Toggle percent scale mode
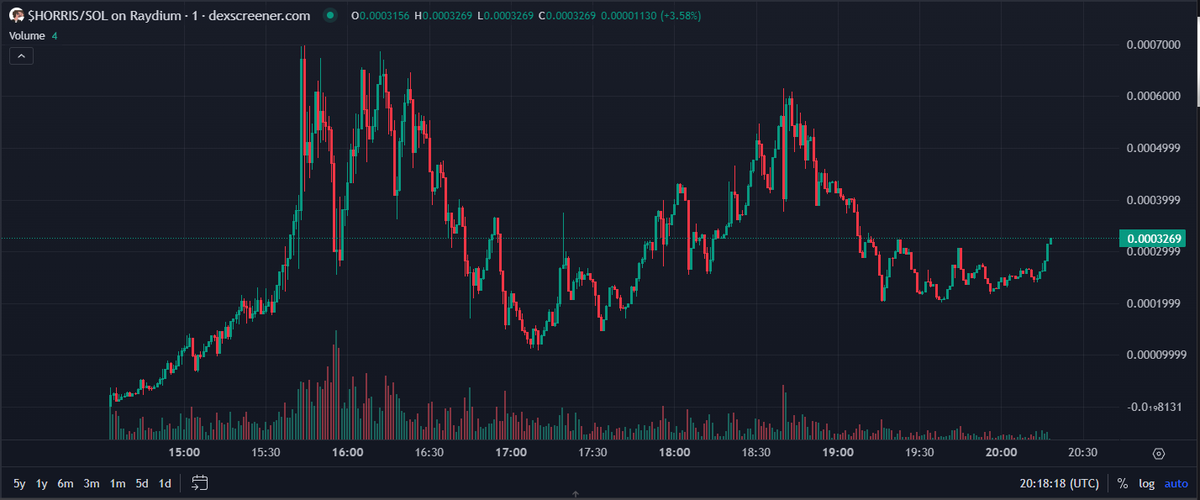Screen dimensions: 1200x500 tap(1123, 483)
